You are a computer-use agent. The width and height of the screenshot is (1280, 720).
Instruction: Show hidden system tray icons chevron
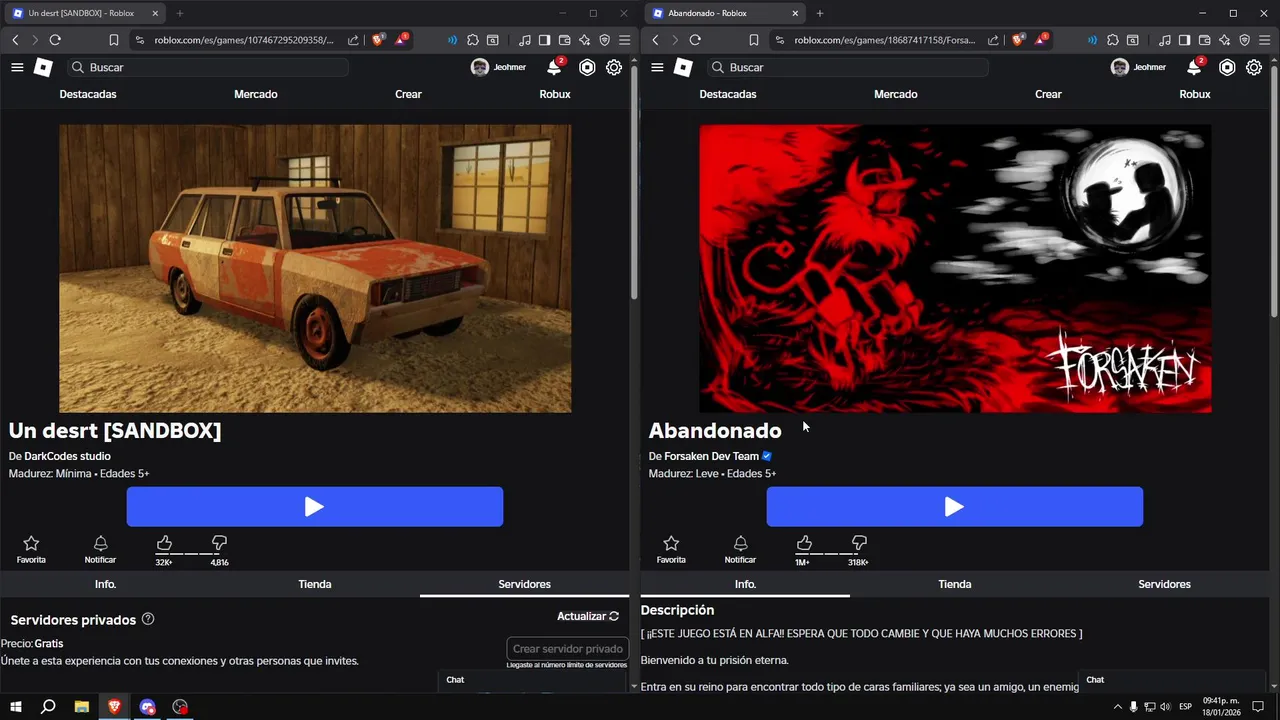(1118, 707)
